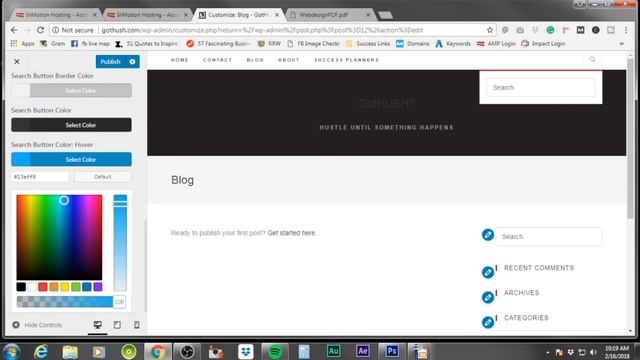Open the Keywords bookmark

[x=453, y=43]
